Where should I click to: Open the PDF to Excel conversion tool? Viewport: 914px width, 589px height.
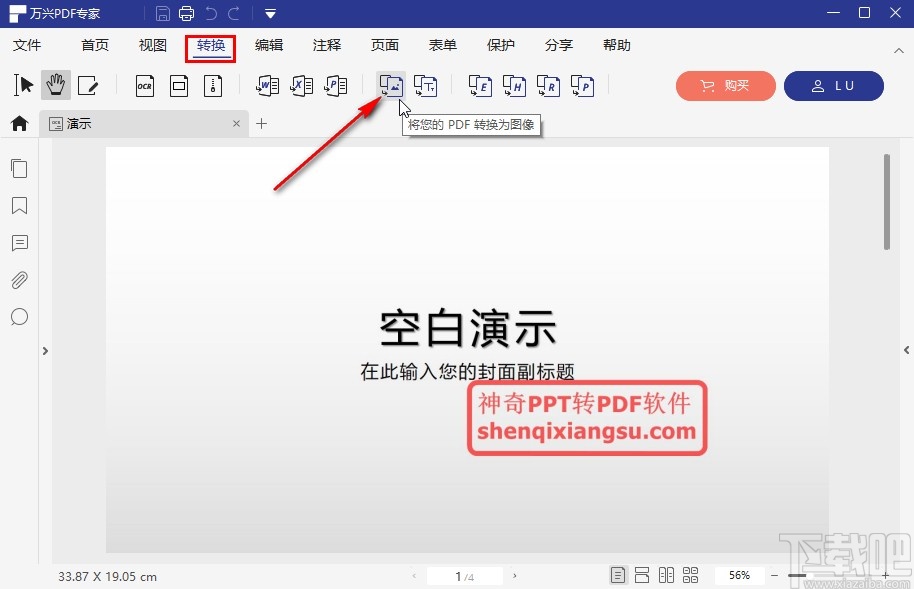[x=301, y=85]
